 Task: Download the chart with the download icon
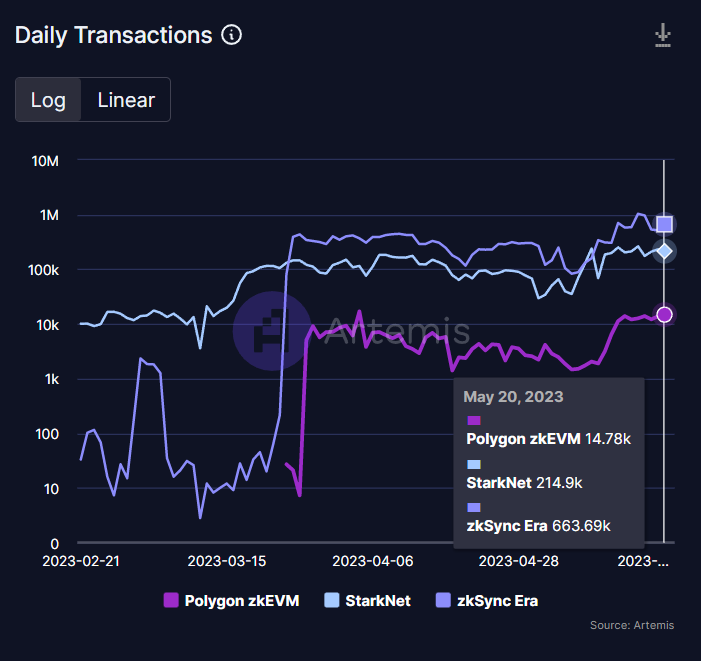(x=663, y=35)
